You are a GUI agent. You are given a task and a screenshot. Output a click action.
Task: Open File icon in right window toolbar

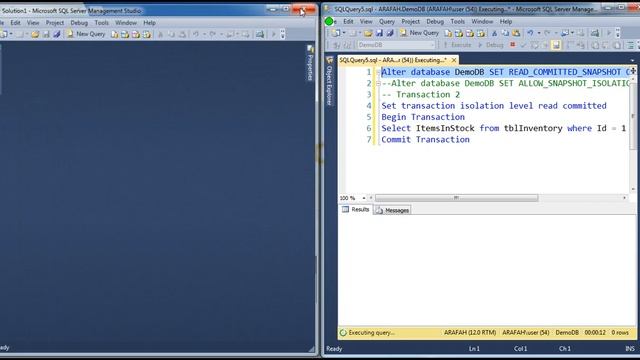click(368, 33)
